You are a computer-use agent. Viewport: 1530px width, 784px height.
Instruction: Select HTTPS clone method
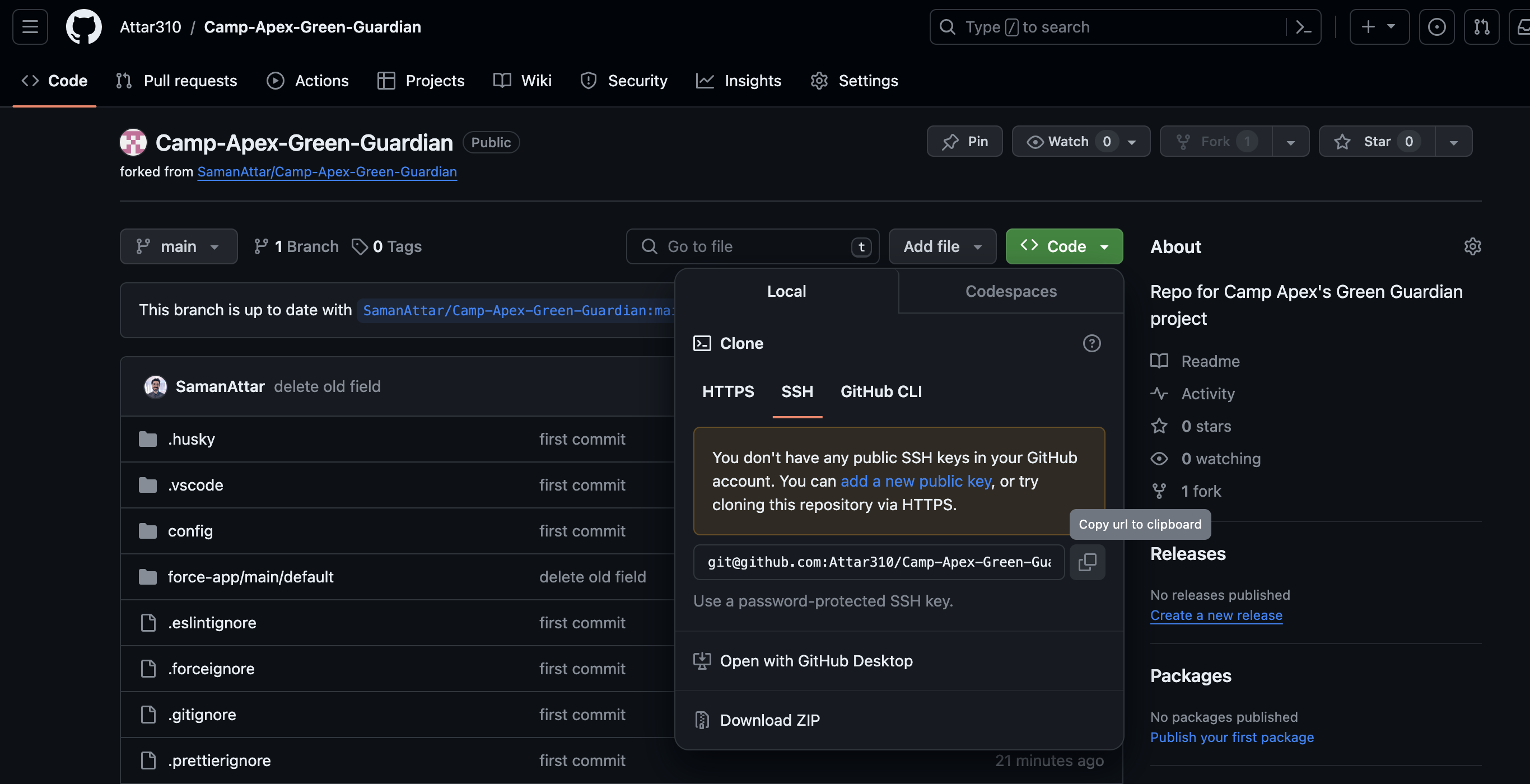tap(728, 391)
